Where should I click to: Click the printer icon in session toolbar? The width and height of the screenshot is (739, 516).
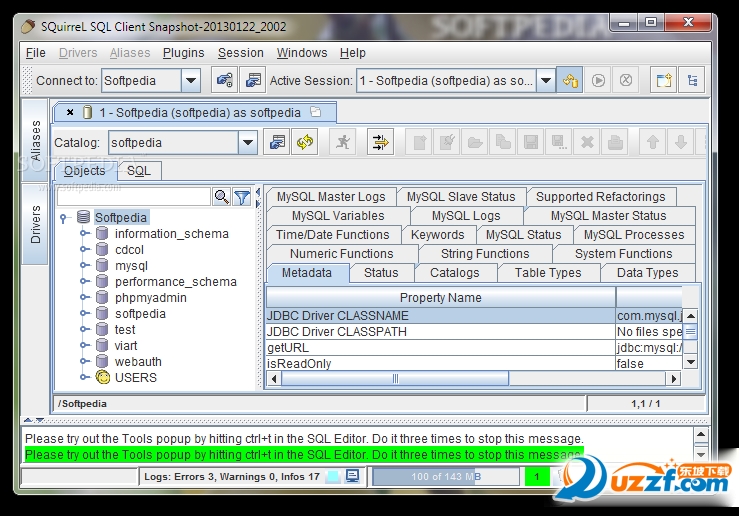tap(615, 142)
